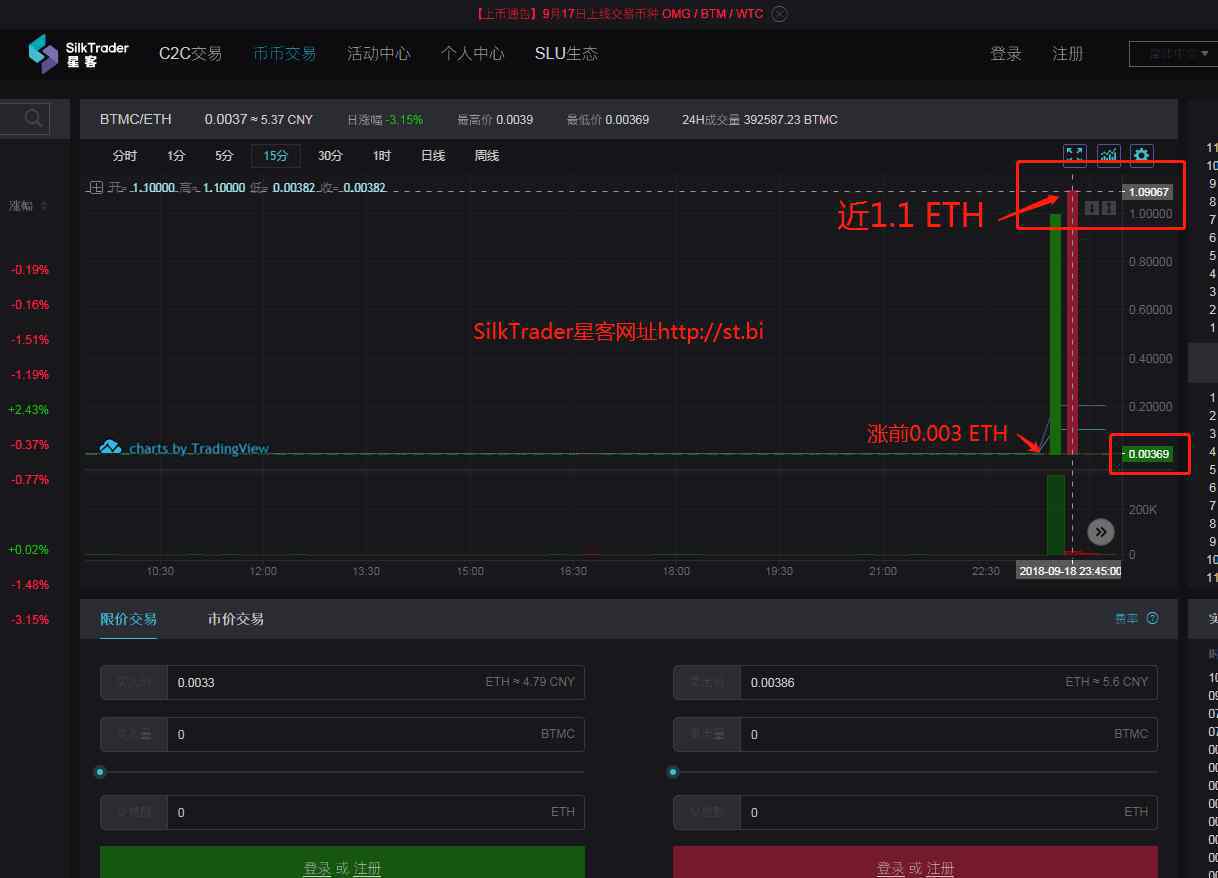
Task: Click 登录 on the red sell button
Action: [890, 868]
